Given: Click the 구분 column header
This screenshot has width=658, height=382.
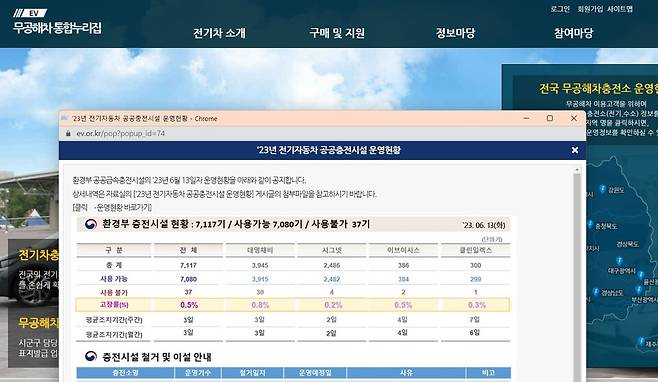Looking at the screenshot, I should coord(114,250).
